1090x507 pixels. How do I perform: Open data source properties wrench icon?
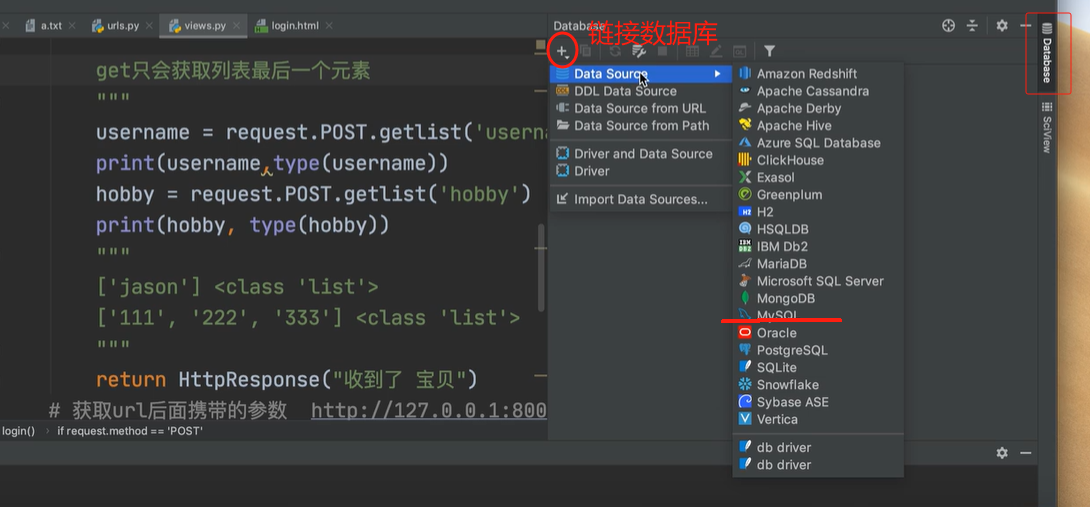point(639,51)
